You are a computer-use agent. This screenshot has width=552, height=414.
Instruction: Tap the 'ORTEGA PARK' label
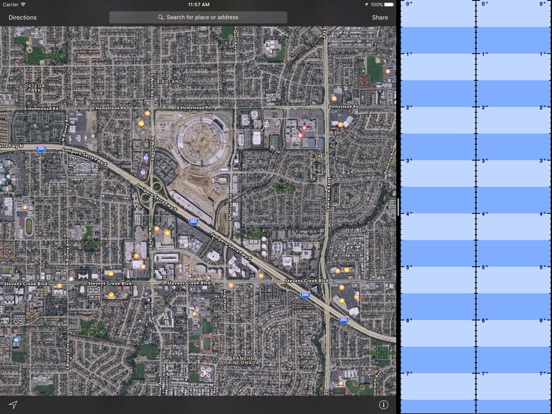[x=35, y=88]
